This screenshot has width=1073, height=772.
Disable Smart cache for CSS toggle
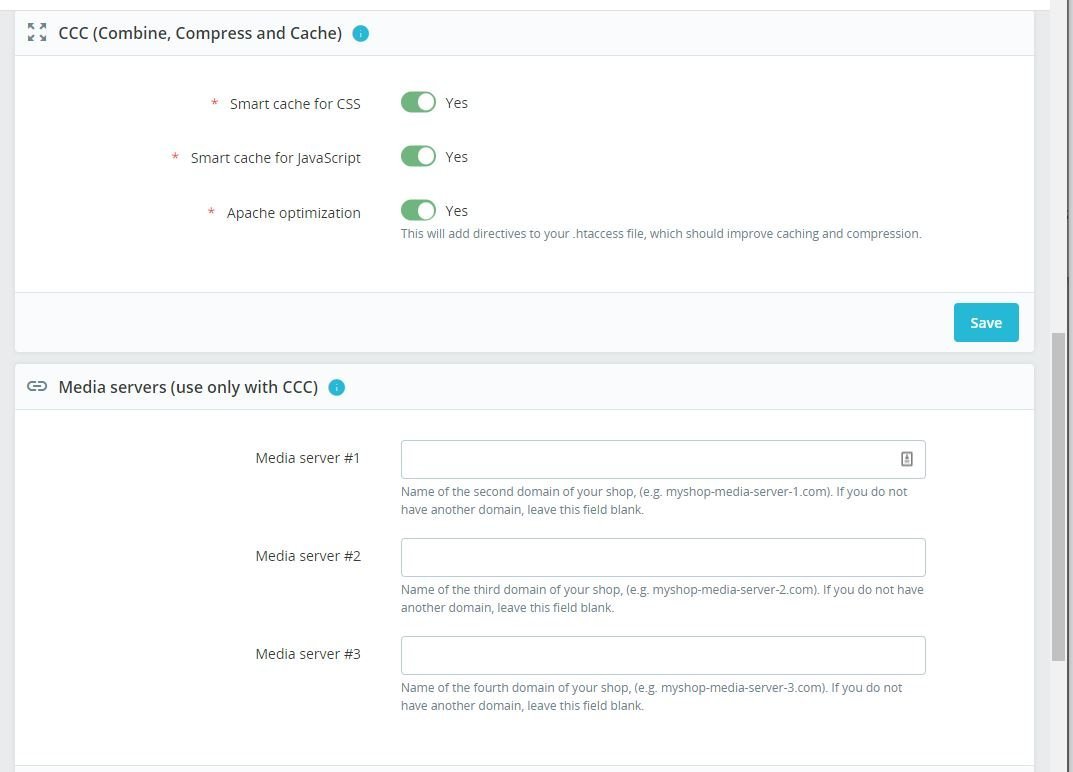(418, 103)
